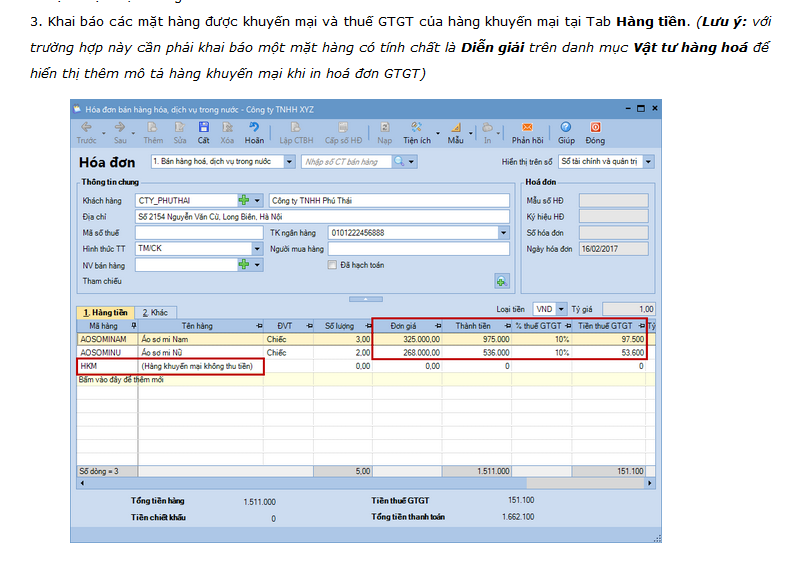The image size is (789, 561).
Task: Switch to the 2. Khác tab
Action: pyautogui.click(x=155, y=312)
